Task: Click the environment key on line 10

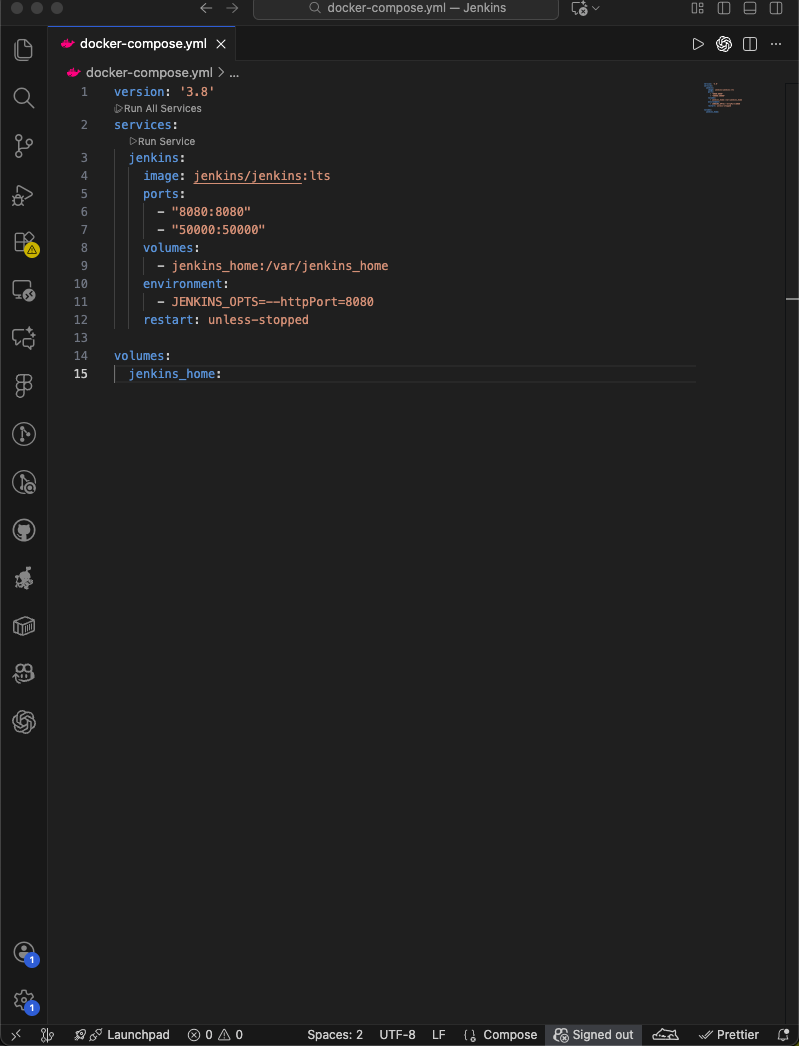Action: tap(183, 284)
